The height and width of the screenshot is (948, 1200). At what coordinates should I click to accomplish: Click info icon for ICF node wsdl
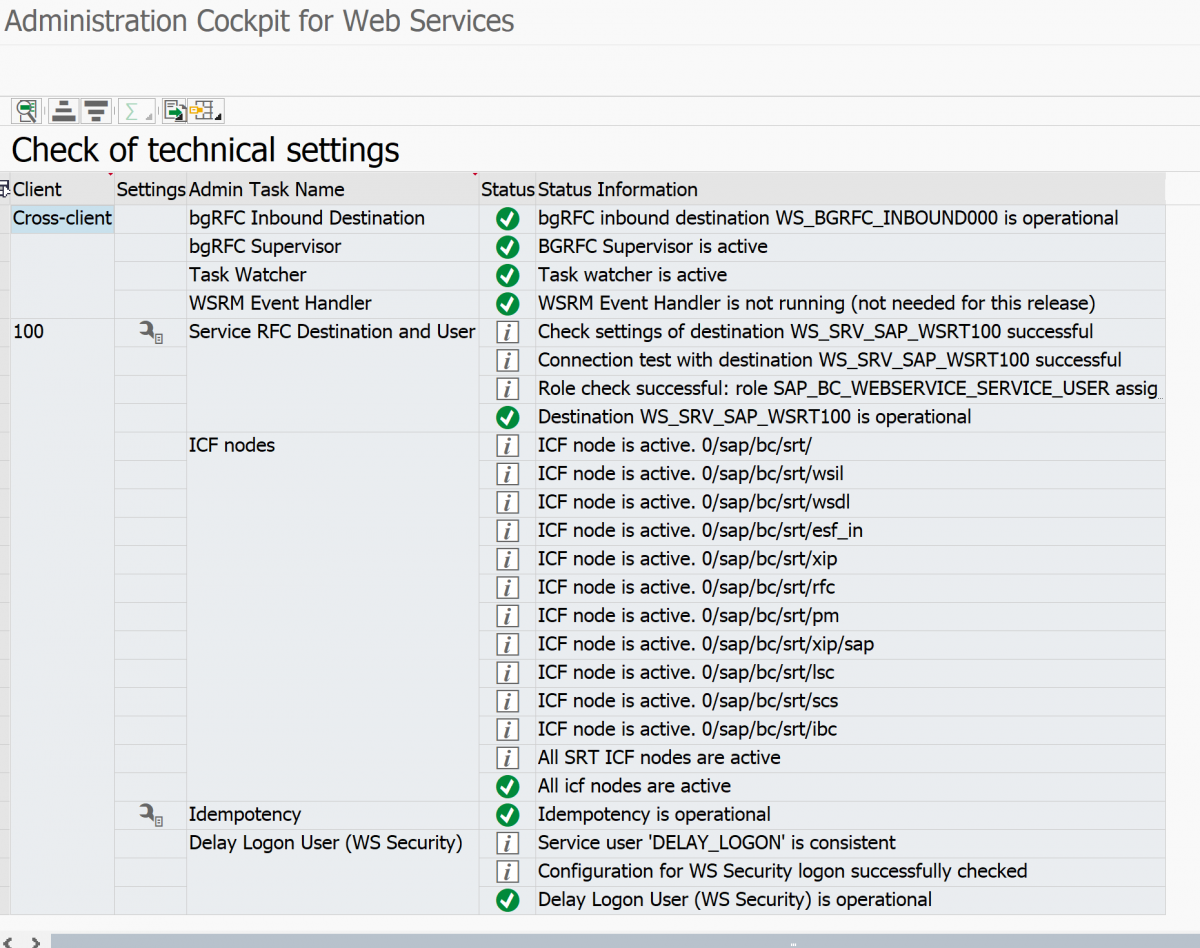(508, 502)
